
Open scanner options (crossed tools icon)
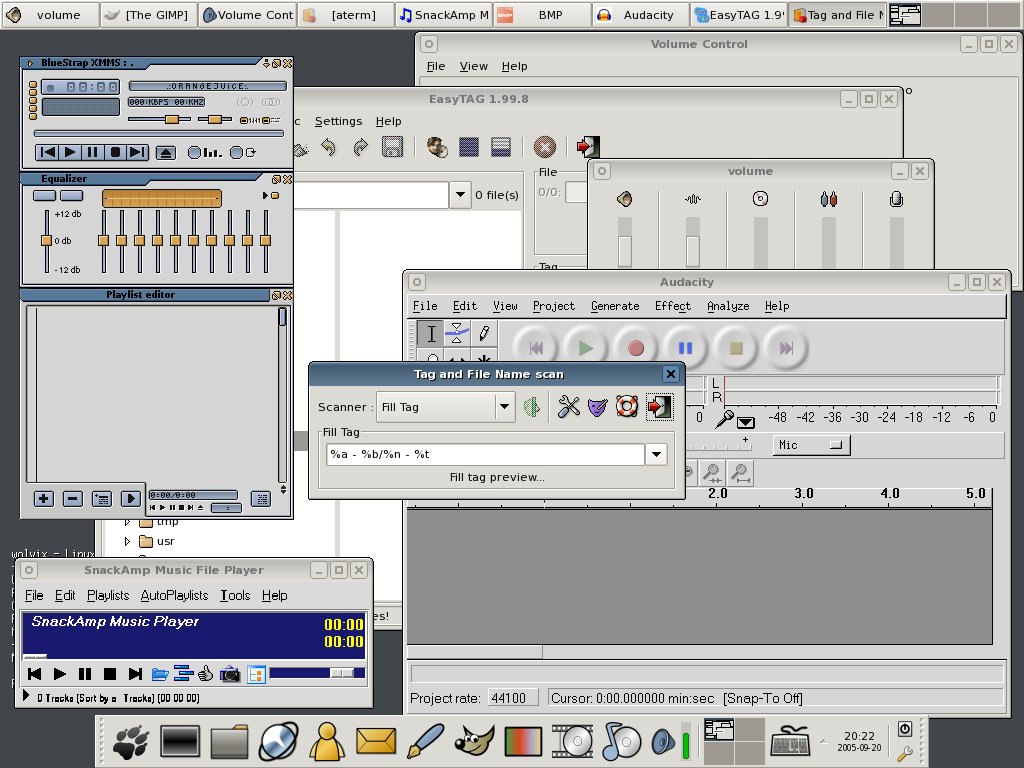[569, 407]
